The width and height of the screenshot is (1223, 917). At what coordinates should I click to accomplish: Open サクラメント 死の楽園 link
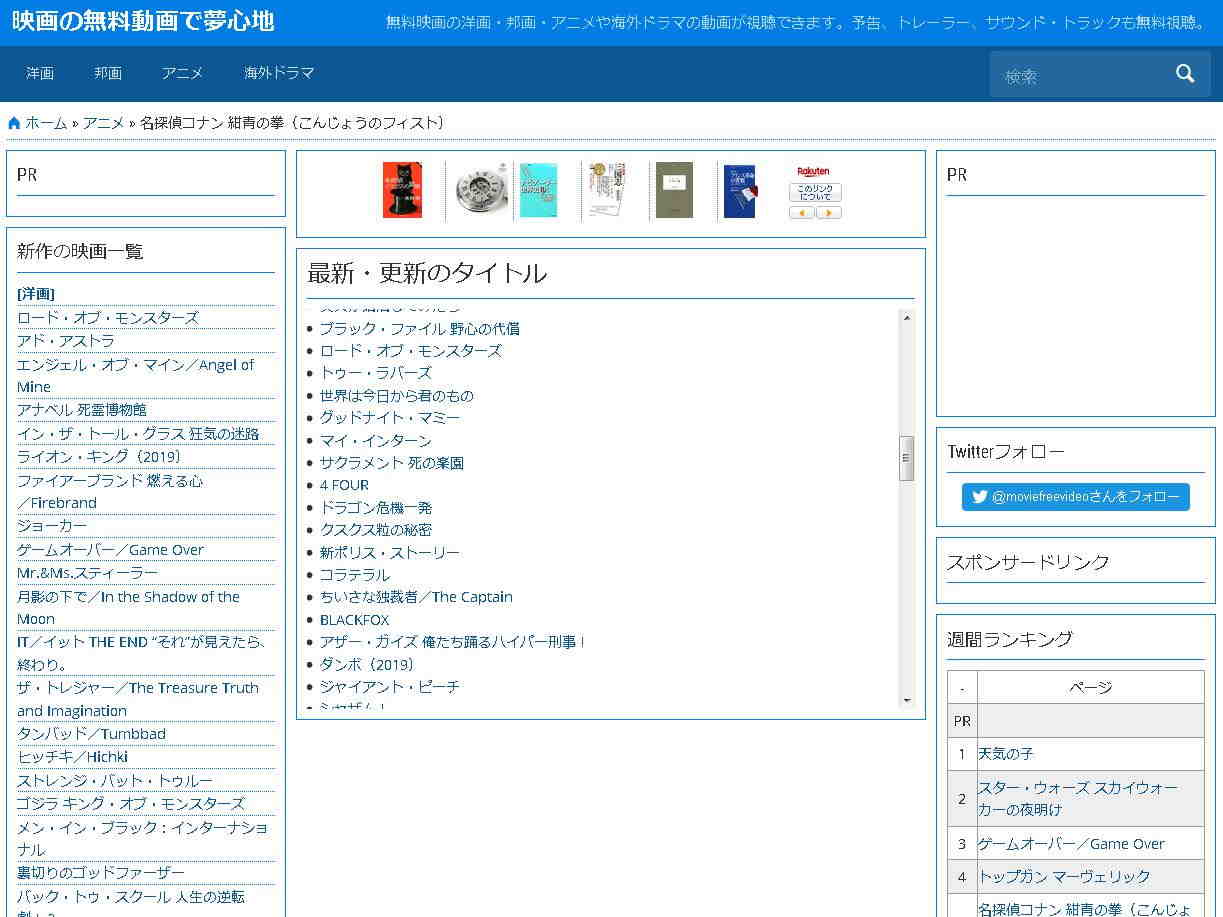[391, 462]
